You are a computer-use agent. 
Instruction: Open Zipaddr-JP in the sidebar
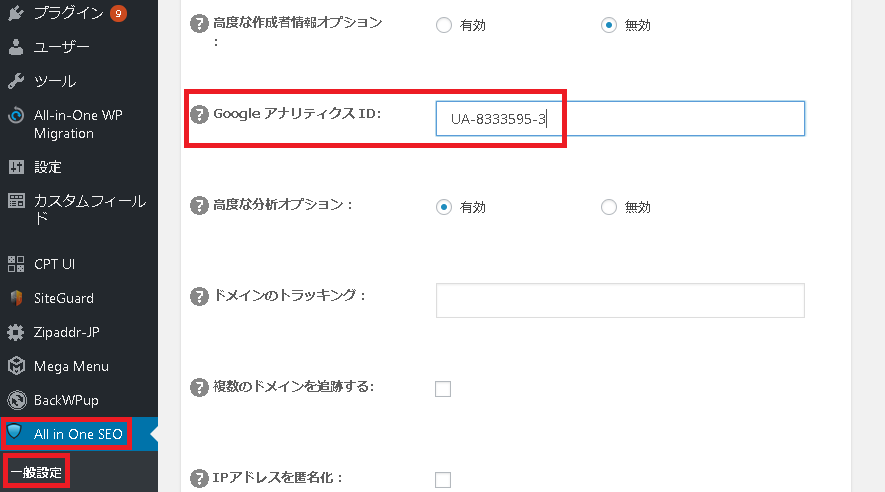click(x=68, y=332)
